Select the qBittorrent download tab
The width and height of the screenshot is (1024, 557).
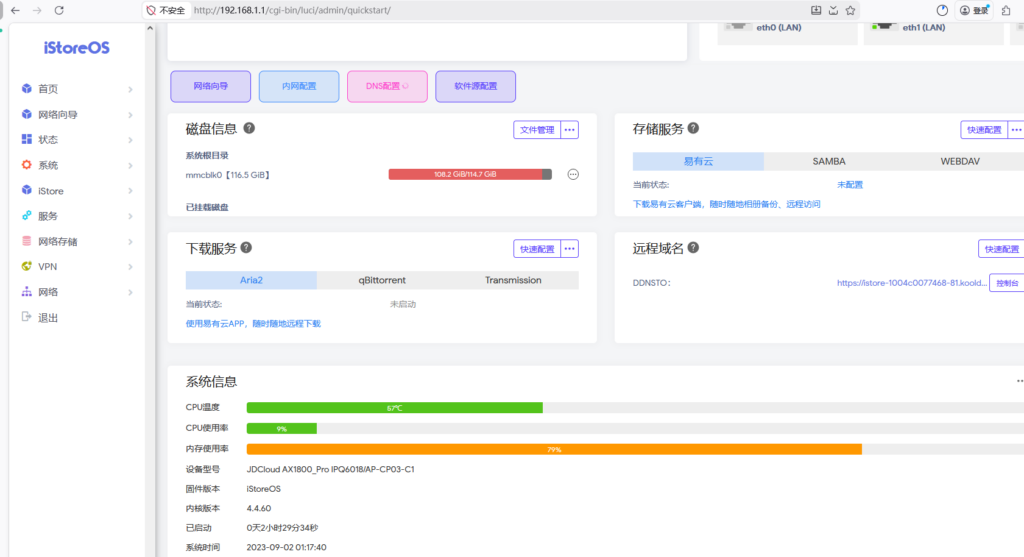(x=382, y=280)
